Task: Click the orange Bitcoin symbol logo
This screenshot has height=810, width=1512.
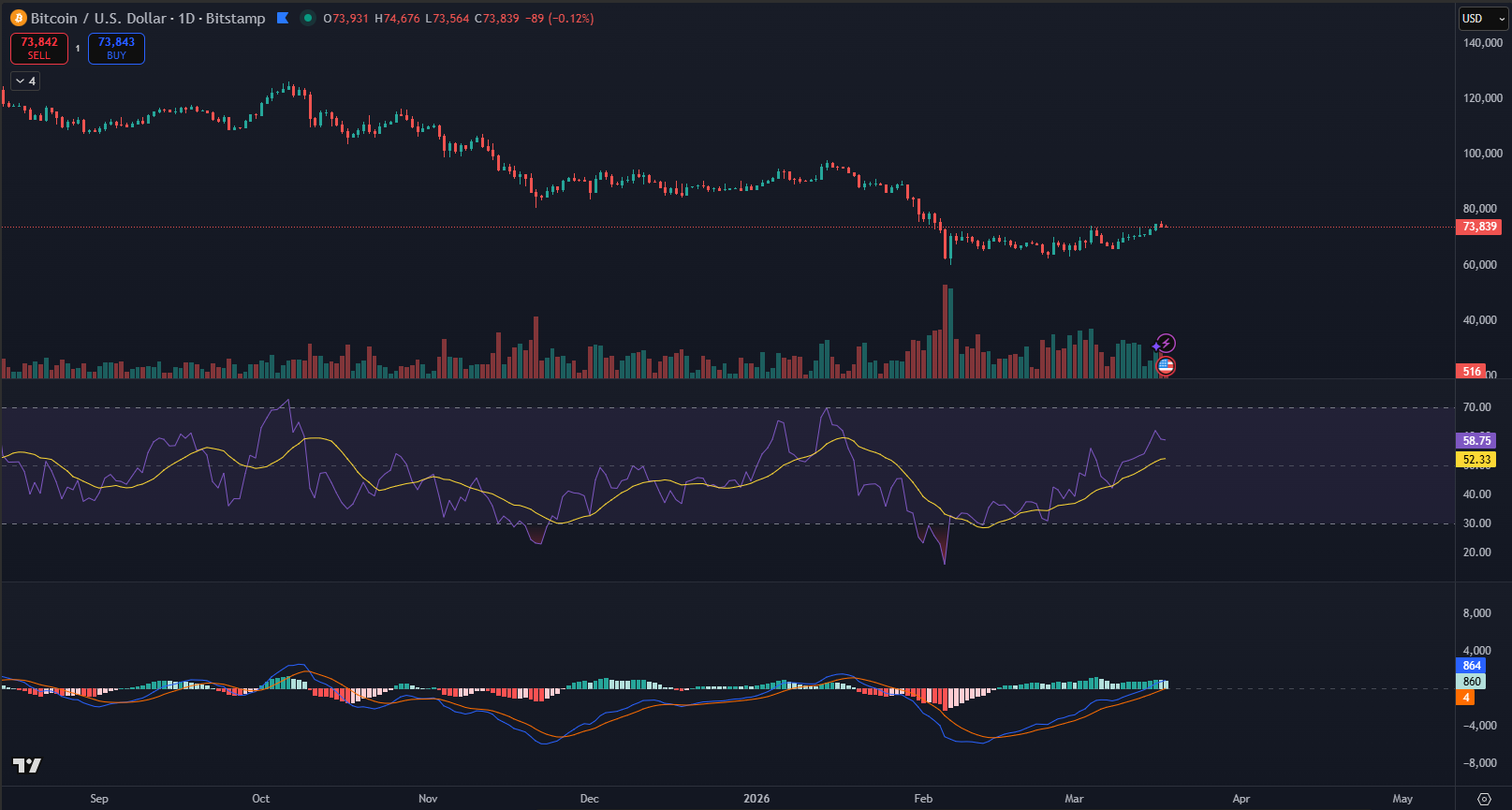Action: click(18, 18)
